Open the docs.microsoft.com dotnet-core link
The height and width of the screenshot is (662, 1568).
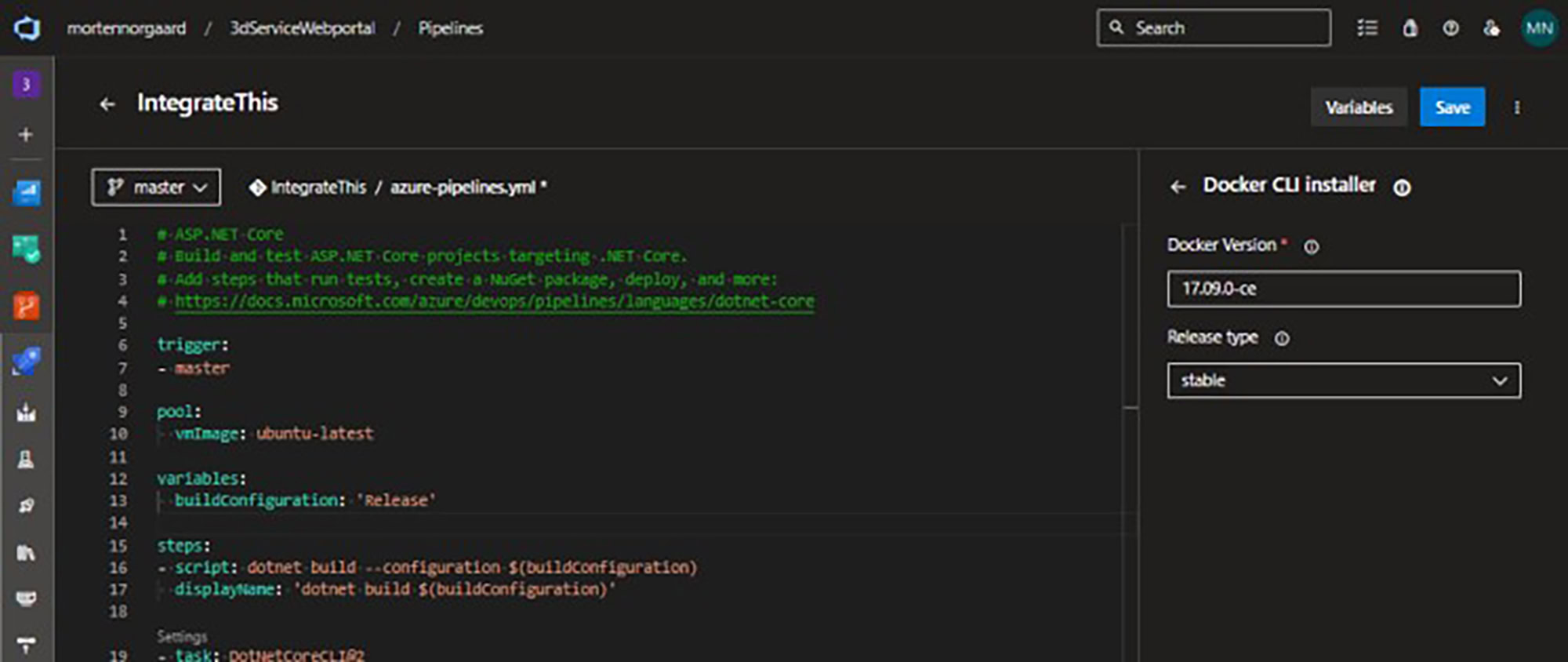click(494, 302)
